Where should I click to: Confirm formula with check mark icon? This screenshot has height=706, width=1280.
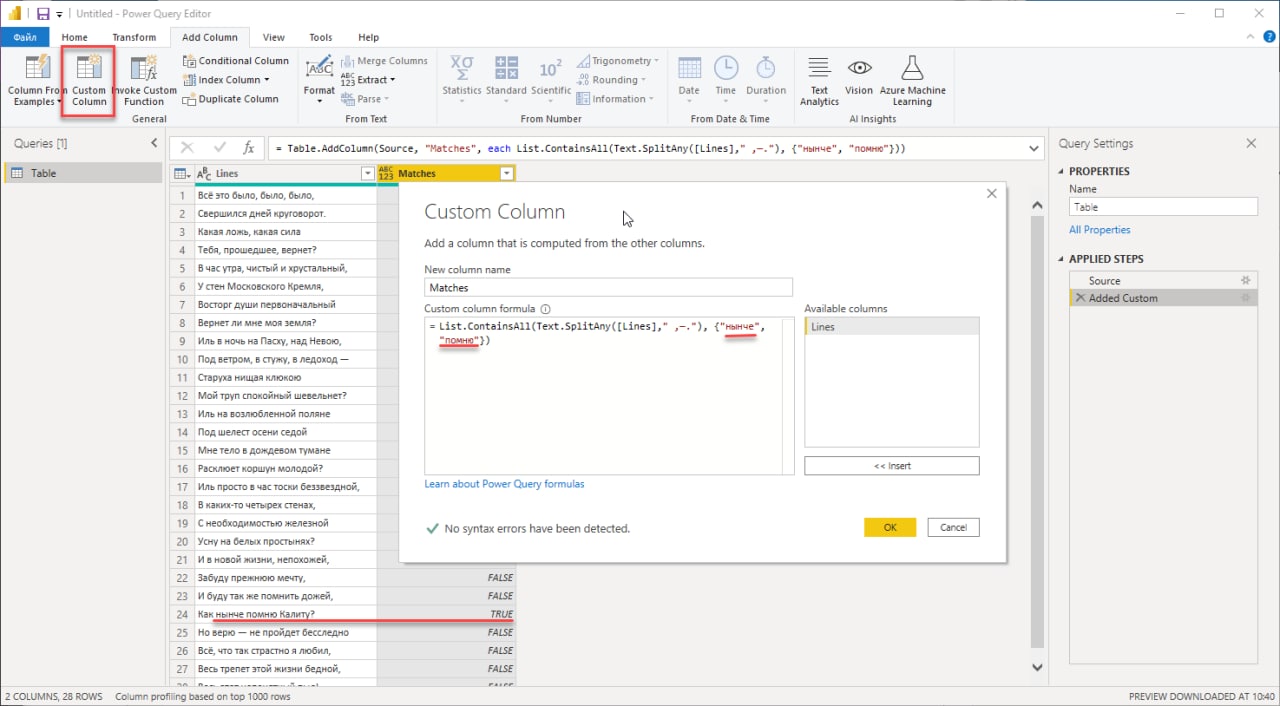[220, 147]
